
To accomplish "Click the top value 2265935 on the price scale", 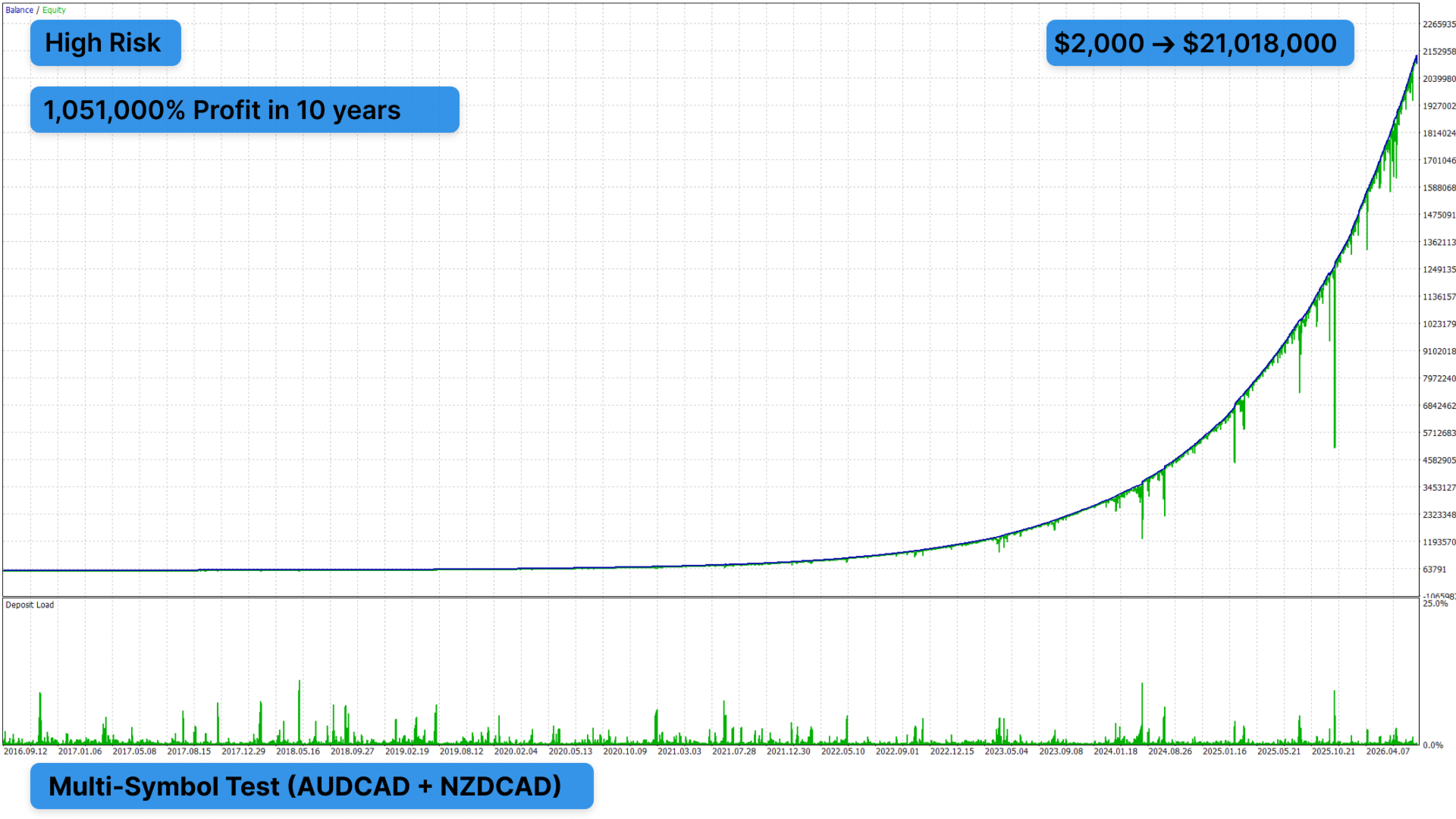I will click(1439, 24).
